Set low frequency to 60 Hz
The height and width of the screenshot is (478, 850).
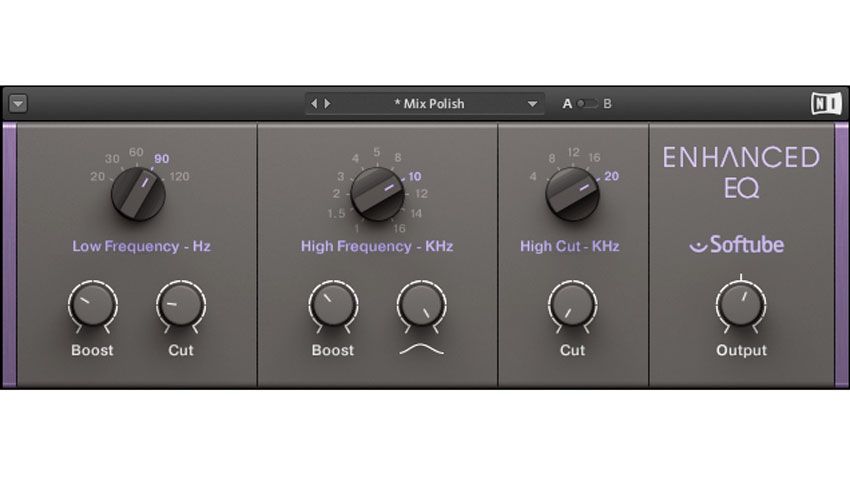tap(136, 152)
